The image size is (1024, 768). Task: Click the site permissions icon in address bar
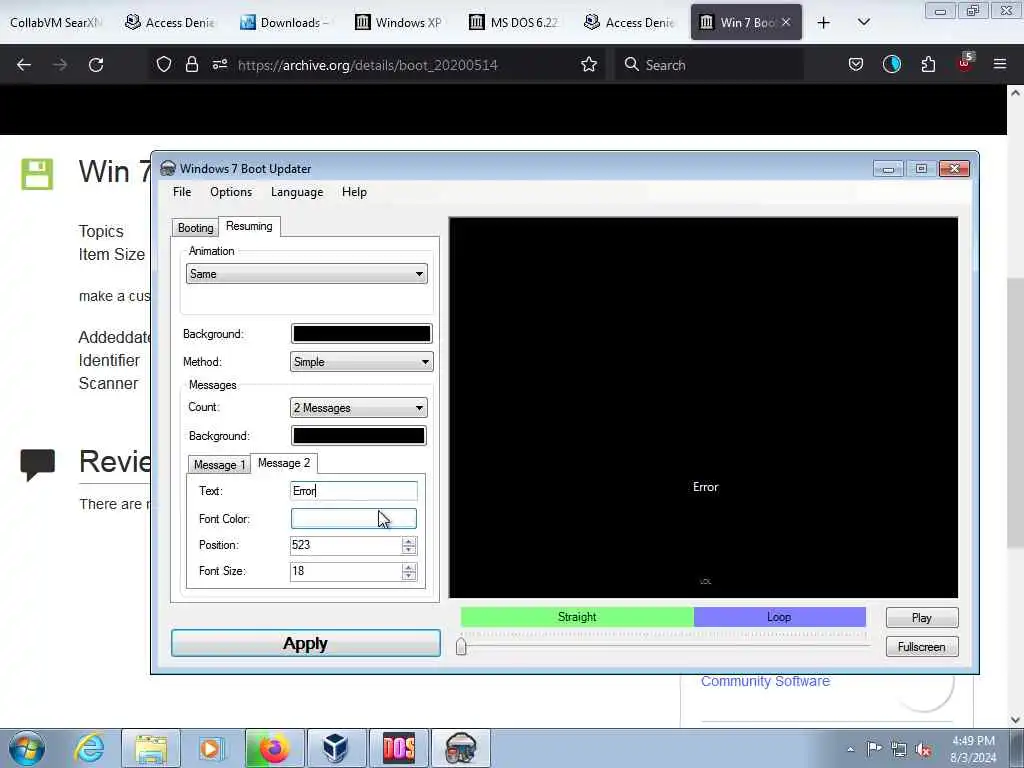pyautogui.click(x=219, y=65)
